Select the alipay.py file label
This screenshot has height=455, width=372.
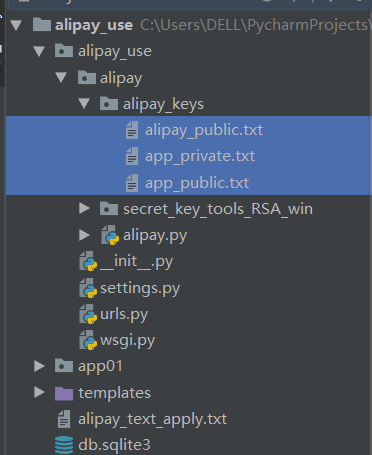(155, 236)
